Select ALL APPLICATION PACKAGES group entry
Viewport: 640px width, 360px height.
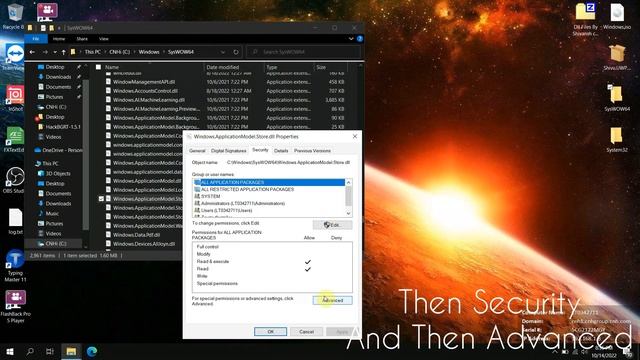(269, 182)
